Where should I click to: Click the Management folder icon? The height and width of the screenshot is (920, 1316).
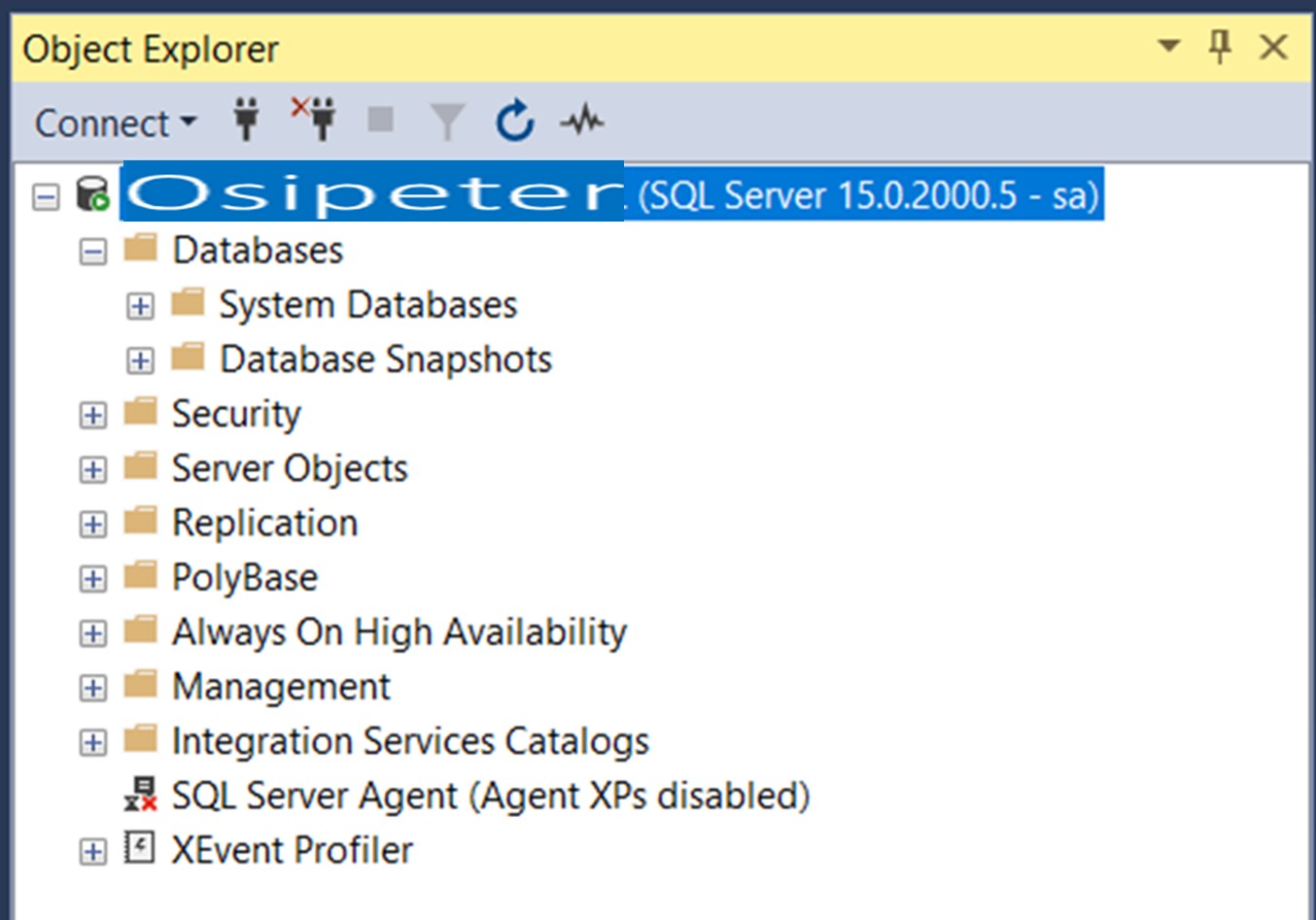click(x=141, y=683)
